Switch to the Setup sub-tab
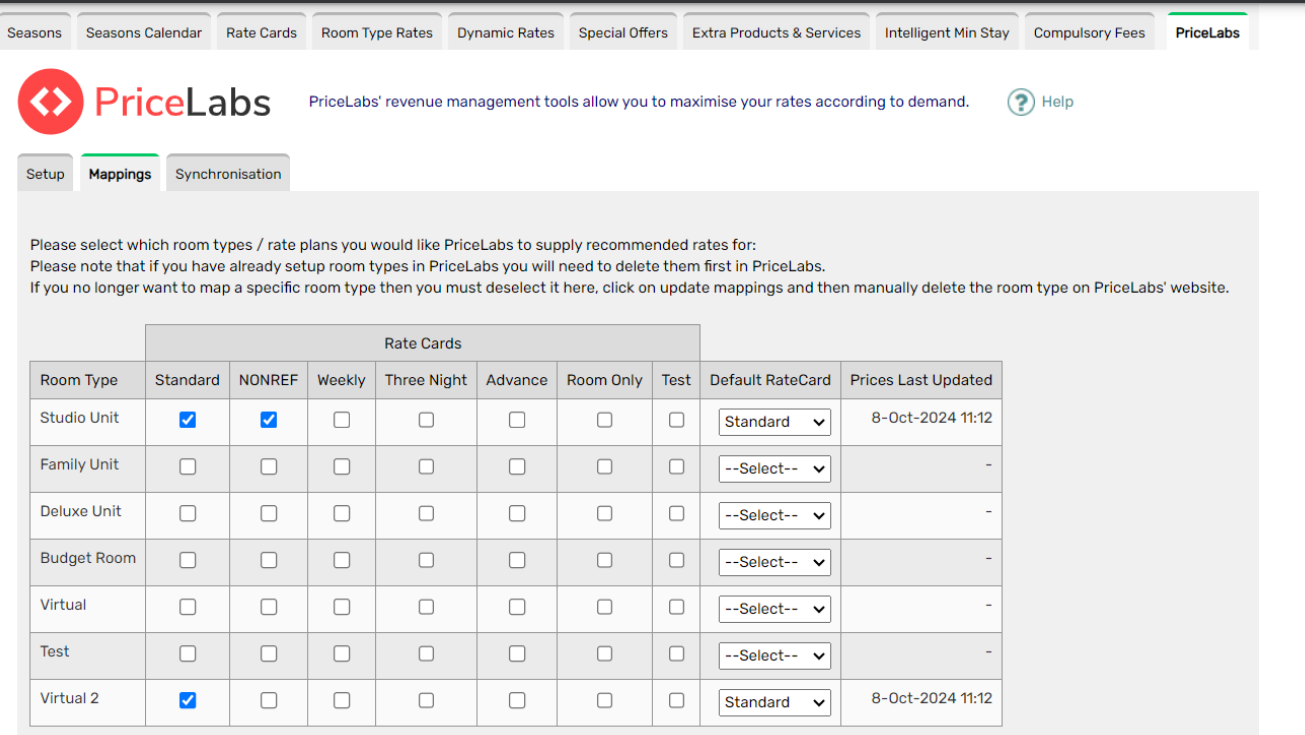 pyautogui.click(x=45, y=173)
